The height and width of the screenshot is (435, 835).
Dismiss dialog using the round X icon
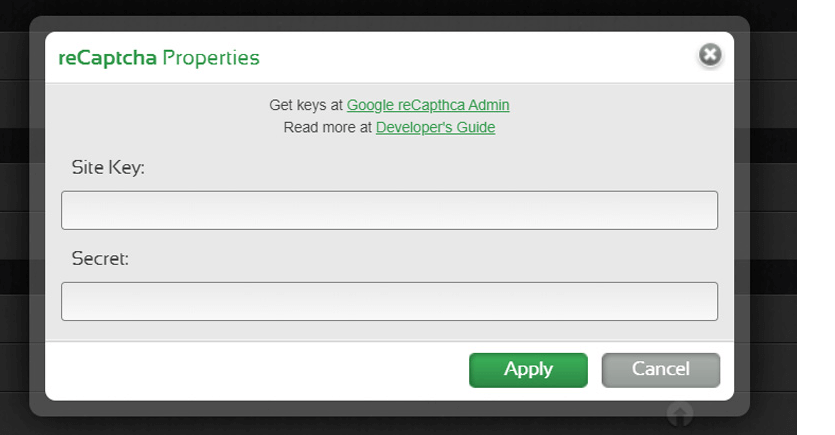(x=709, y=55)
